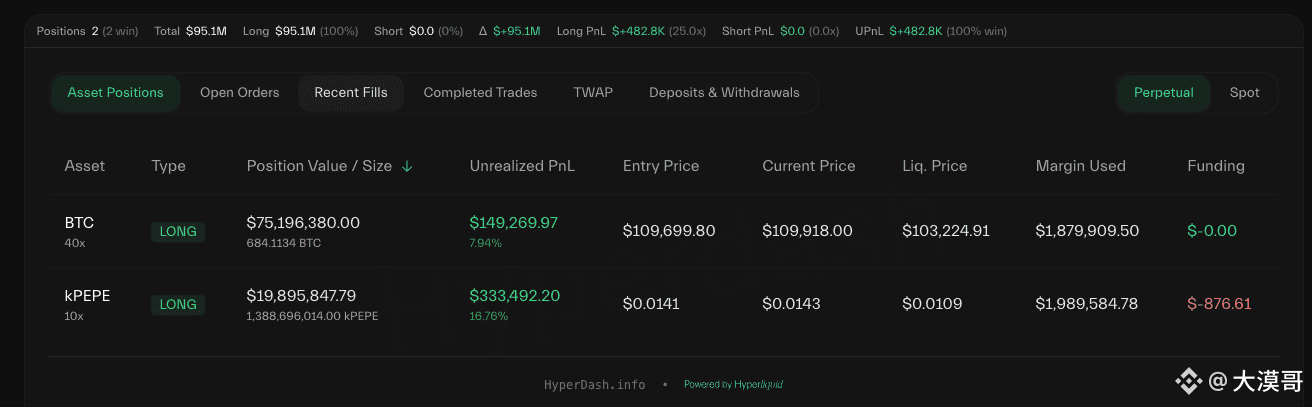Click the Powered by Hyperliquid link
This screenshot has height=407, width=1312.
pyautogui.click(x=733, y=384)
